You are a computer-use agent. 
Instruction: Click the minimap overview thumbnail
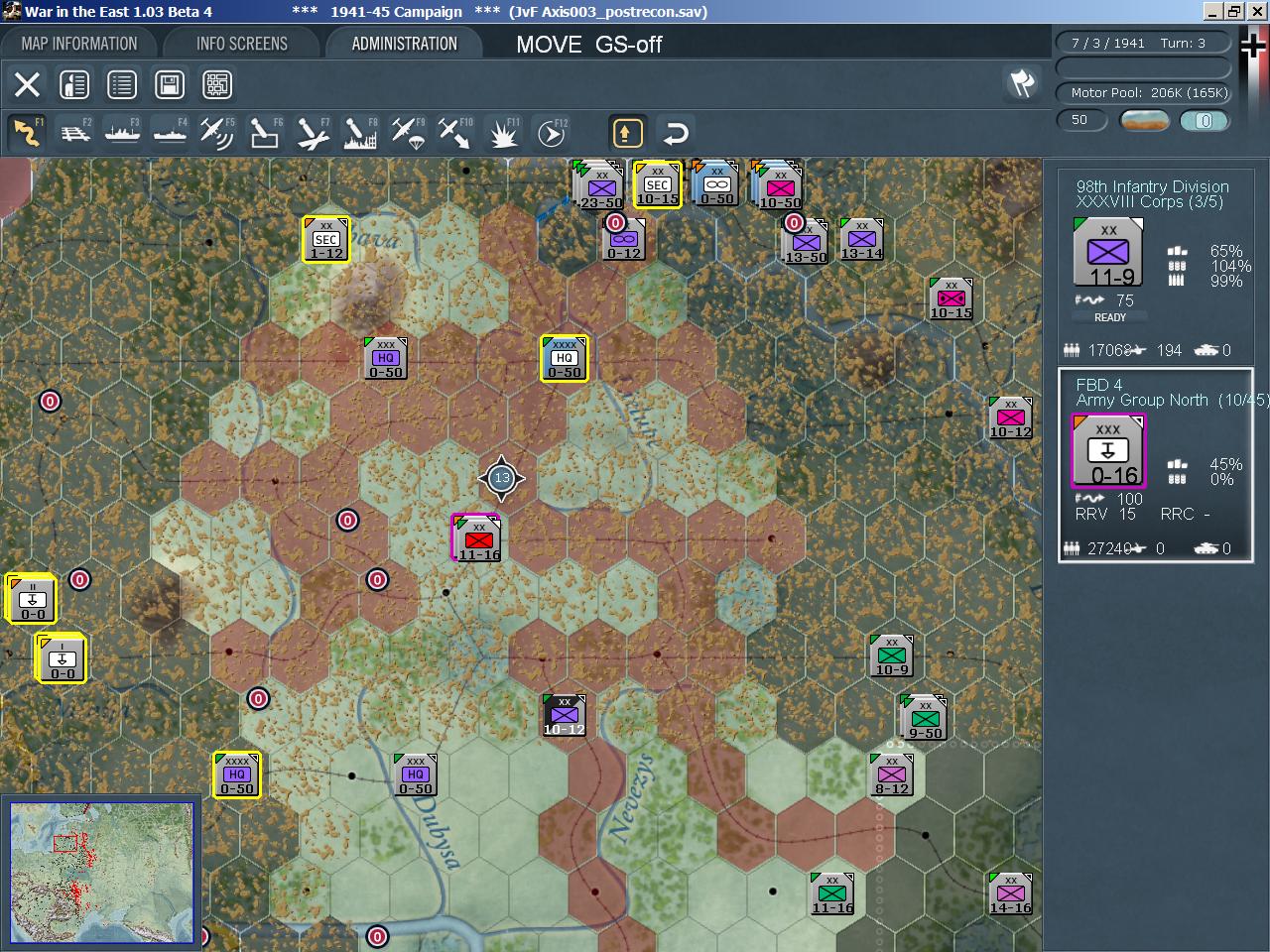point(101,873)
